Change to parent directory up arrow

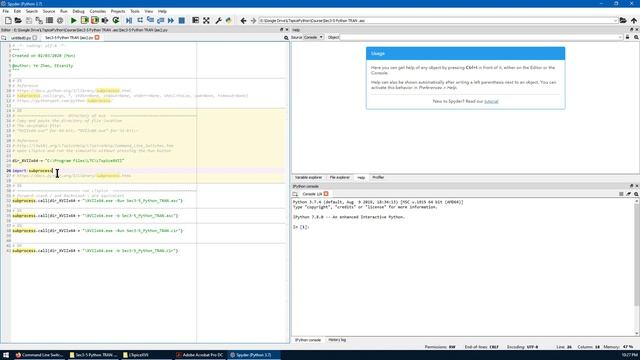point(633,20)
